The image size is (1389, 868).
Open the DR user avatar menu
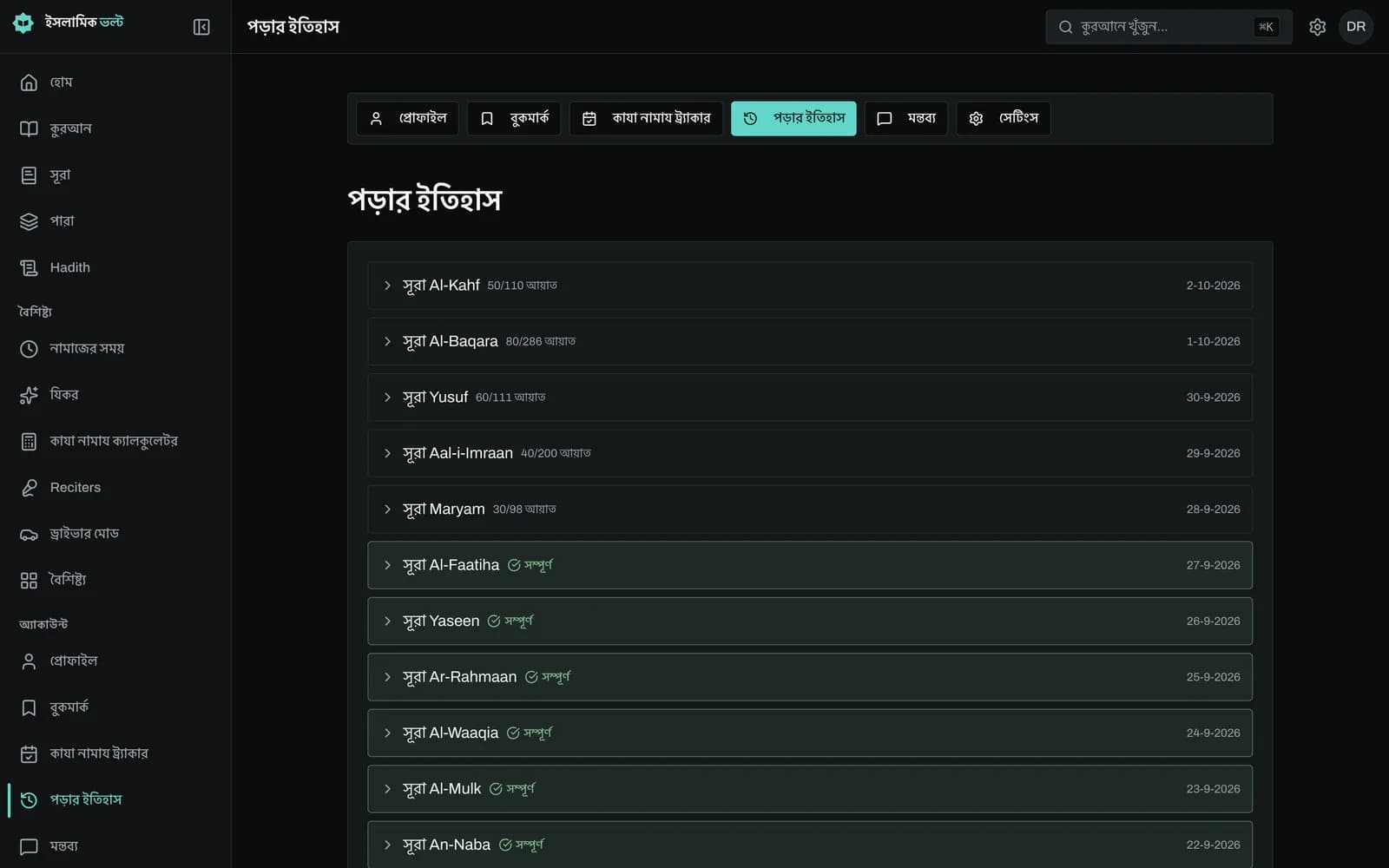tap(1356, 27)
